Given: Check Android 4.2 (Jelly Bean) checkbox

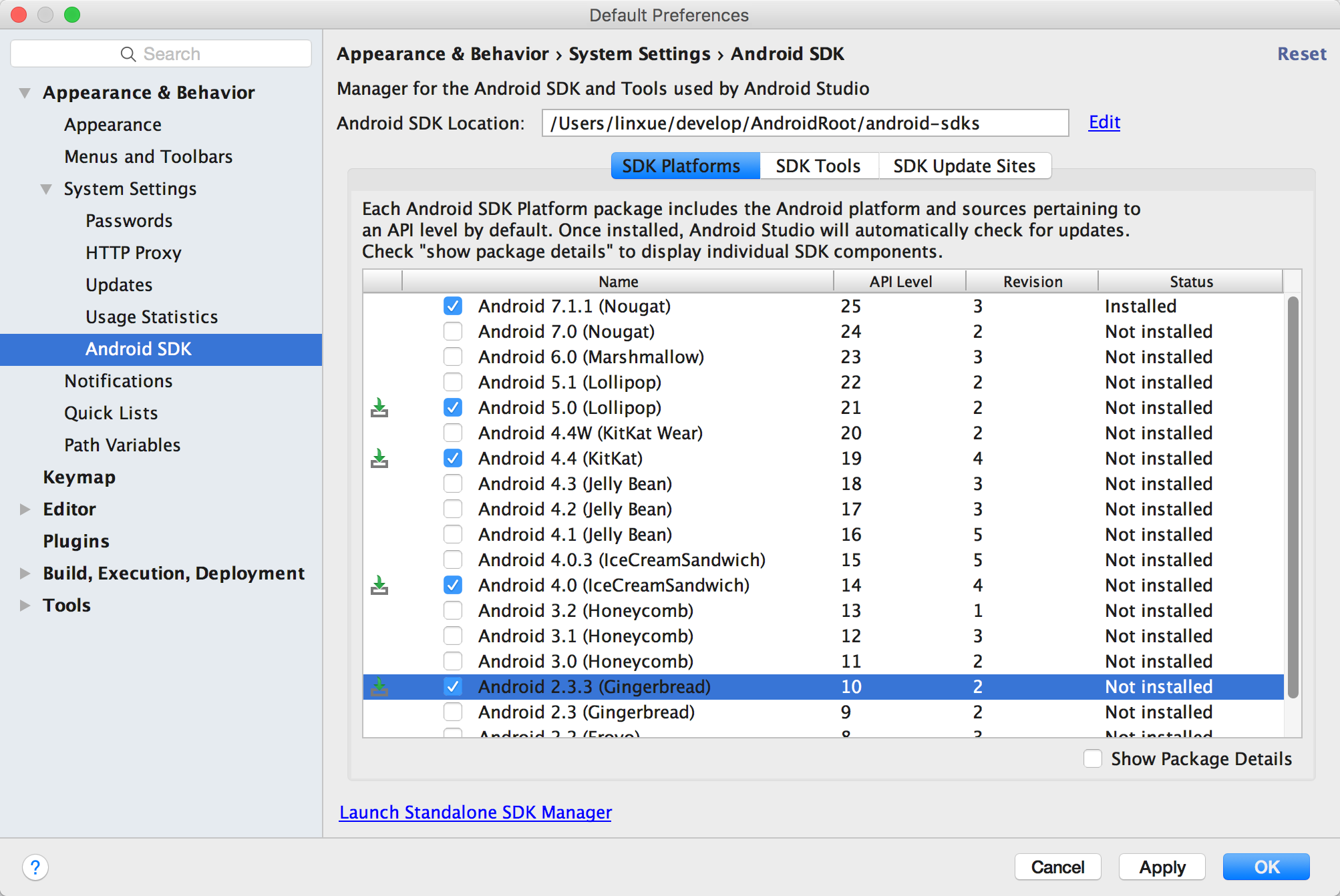Looking at the screenshot, I should click(453, 509).
